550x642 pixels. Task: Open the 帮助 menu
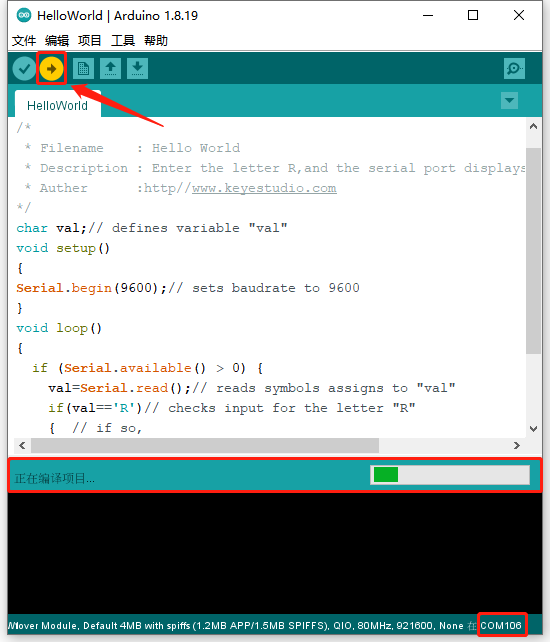click(x=156, y=41)
